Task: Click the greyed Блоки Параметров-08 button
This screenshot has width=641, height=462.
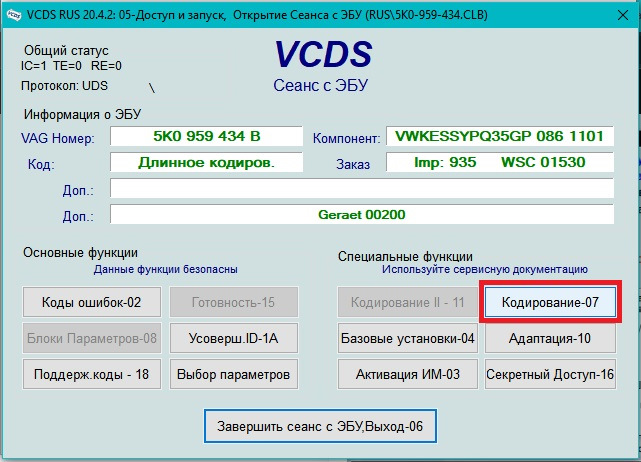Action: pyautogui.click(x=92, y=338)
